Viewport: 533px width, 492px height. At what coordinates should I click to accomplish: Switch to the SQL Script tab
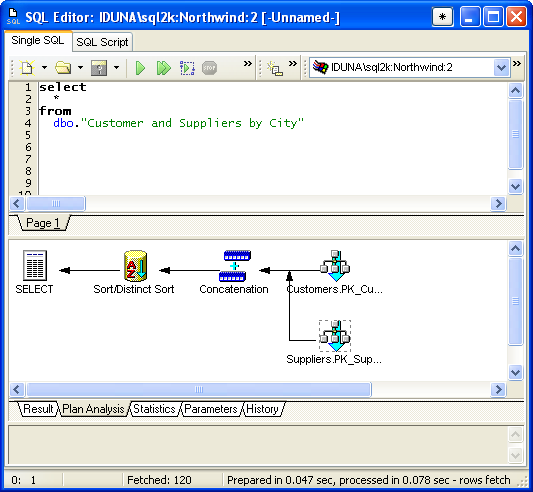[x=102, y=42]
